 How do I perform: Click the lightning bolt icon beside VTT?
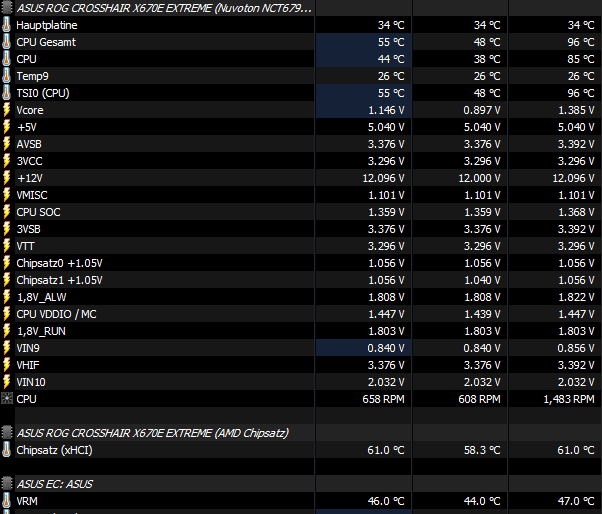pyautogui.click(x=7, y=246)
